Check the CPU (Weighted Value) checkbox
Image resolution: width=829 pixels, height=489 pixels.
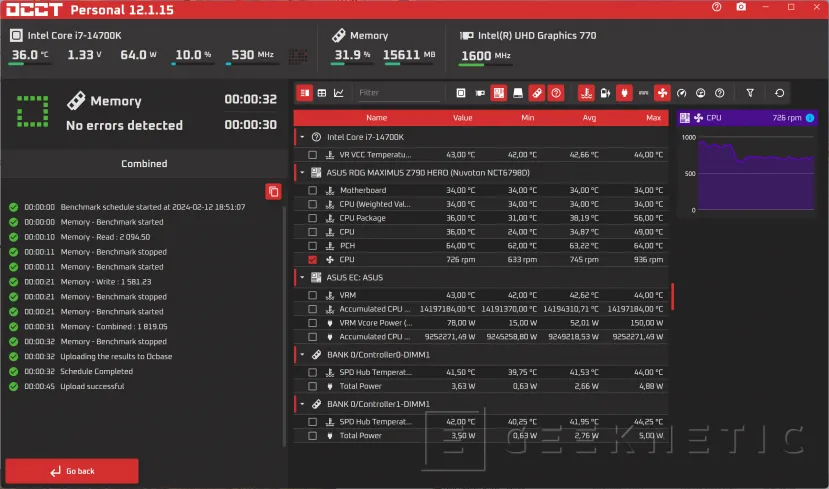click(x=312, y=204)
